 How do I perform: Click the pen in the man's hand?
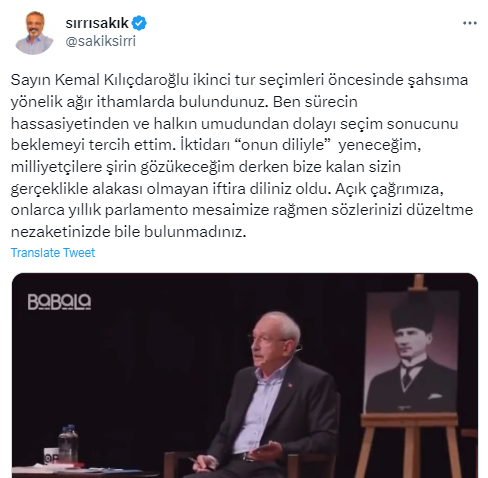click(x=199, y=462)
